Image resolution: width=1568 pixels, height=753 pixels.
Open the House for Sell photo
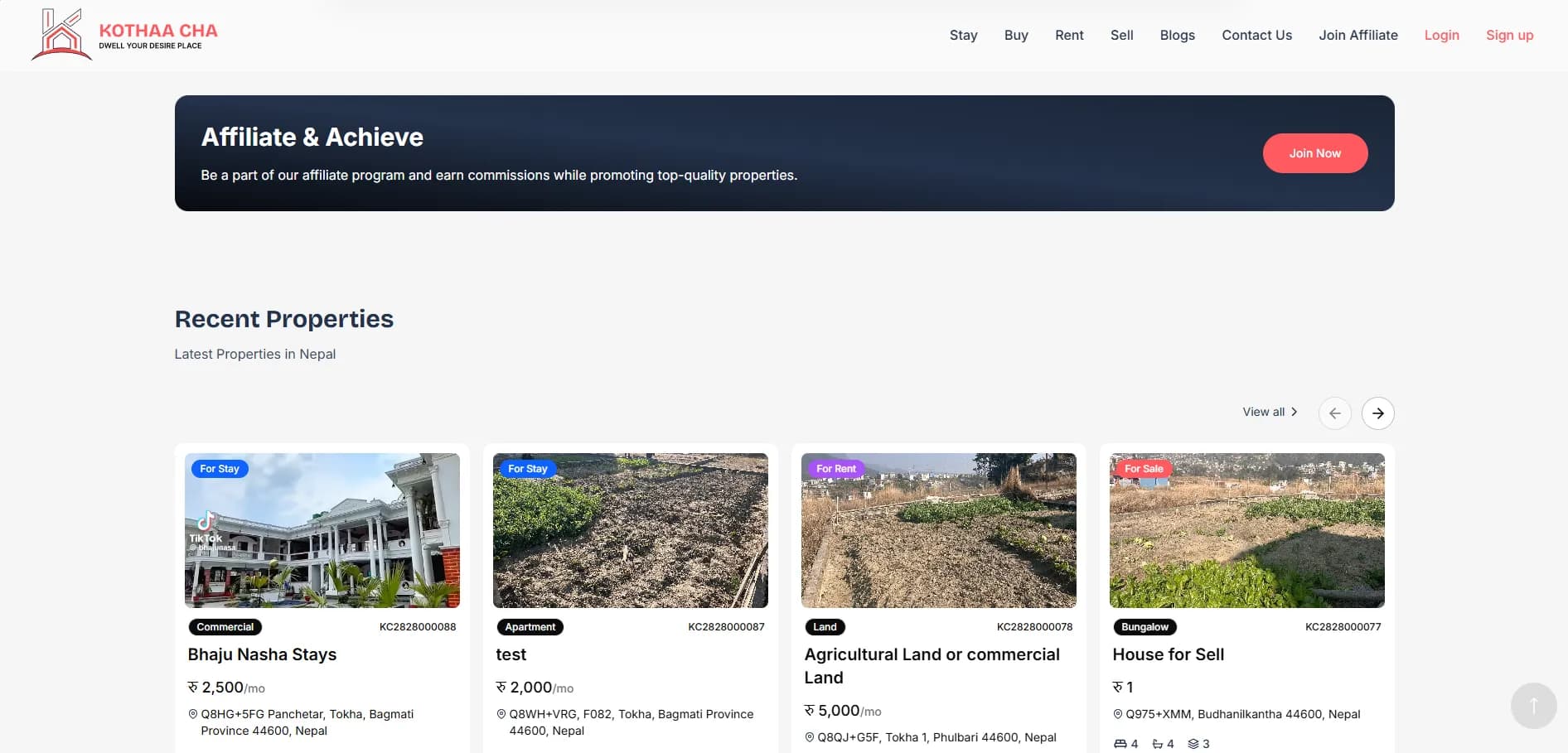pos(1247,530)
